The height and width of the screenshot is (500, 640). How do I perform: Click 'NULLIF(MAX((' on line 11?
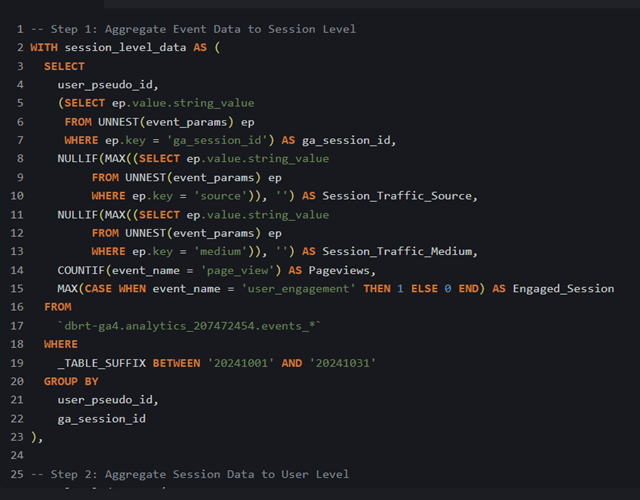click(x=98, y=215)
